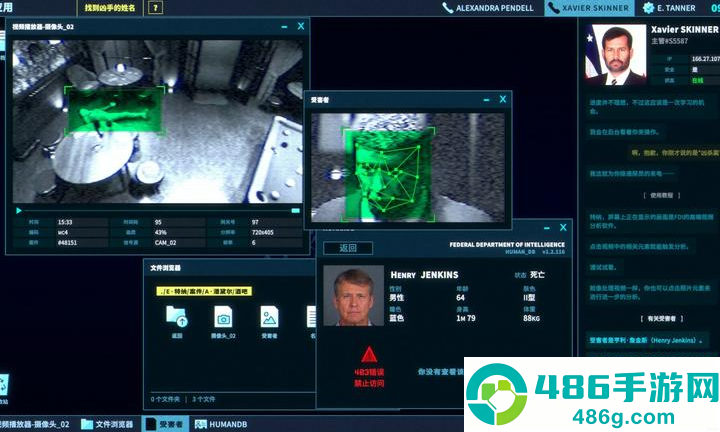This screenshot has height=432, width=720.
Task: Click the 文件浏览器 window title bar
Action: pyautogui.click(x=230, y=268)
